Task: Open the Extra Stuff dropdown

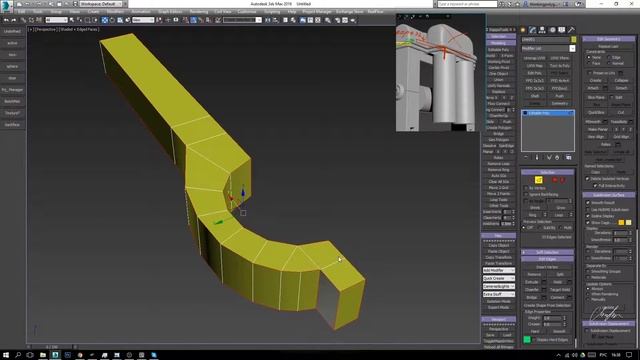Action: coord(499,294)
